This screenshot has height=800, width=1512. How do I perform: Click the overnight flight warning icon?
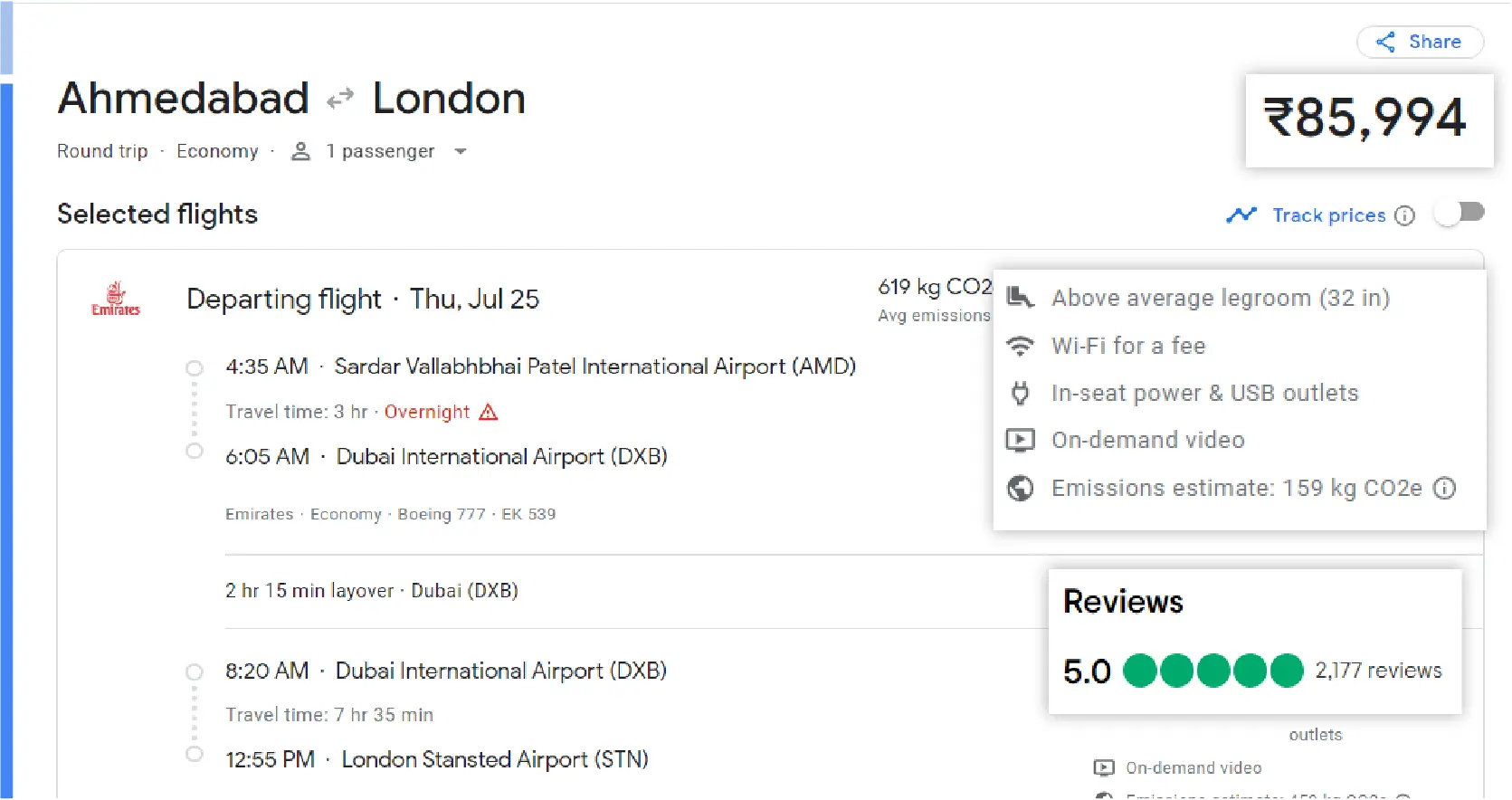coord(489,412)
